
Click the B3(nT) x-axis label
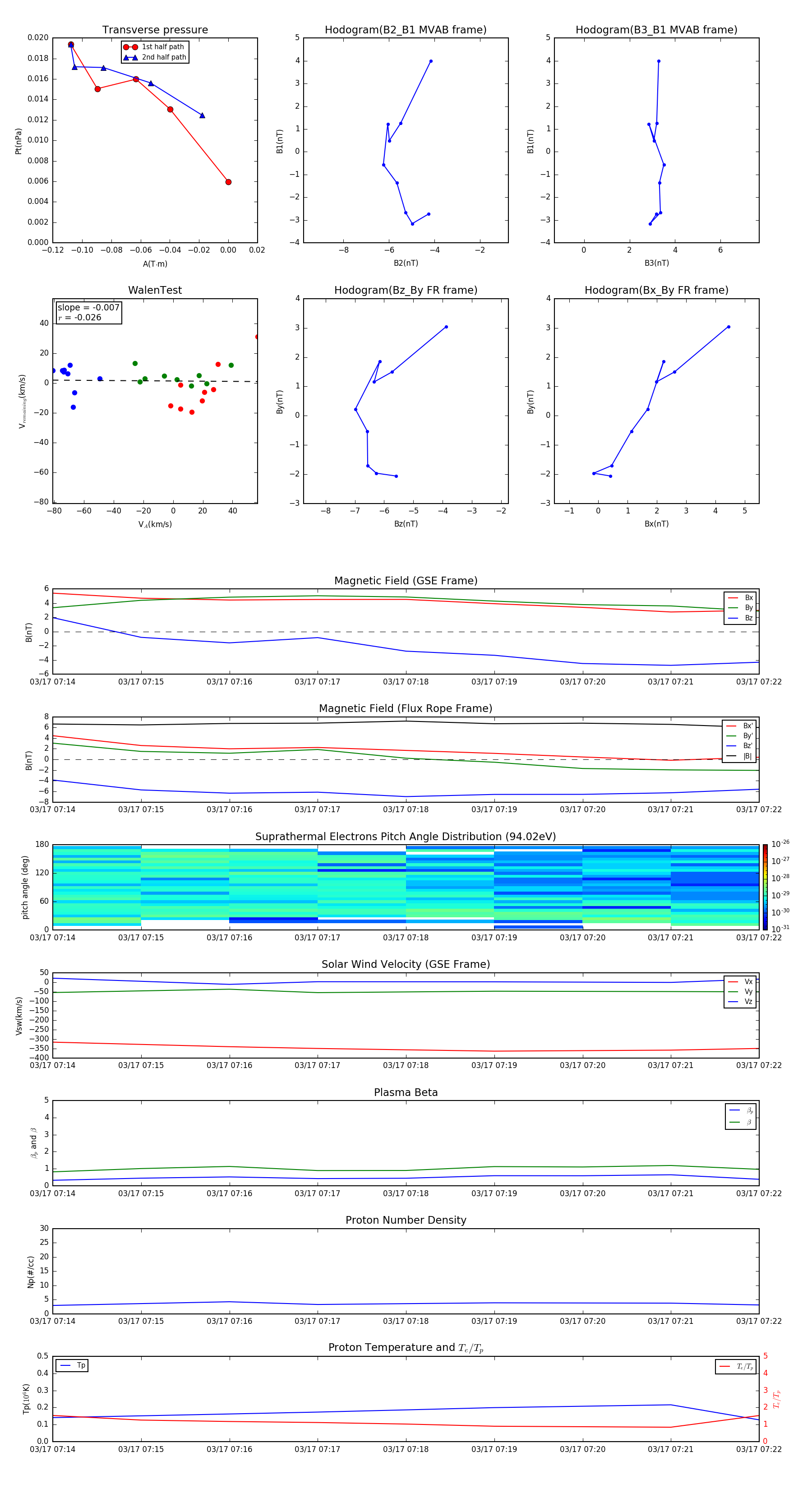(656, 263)
